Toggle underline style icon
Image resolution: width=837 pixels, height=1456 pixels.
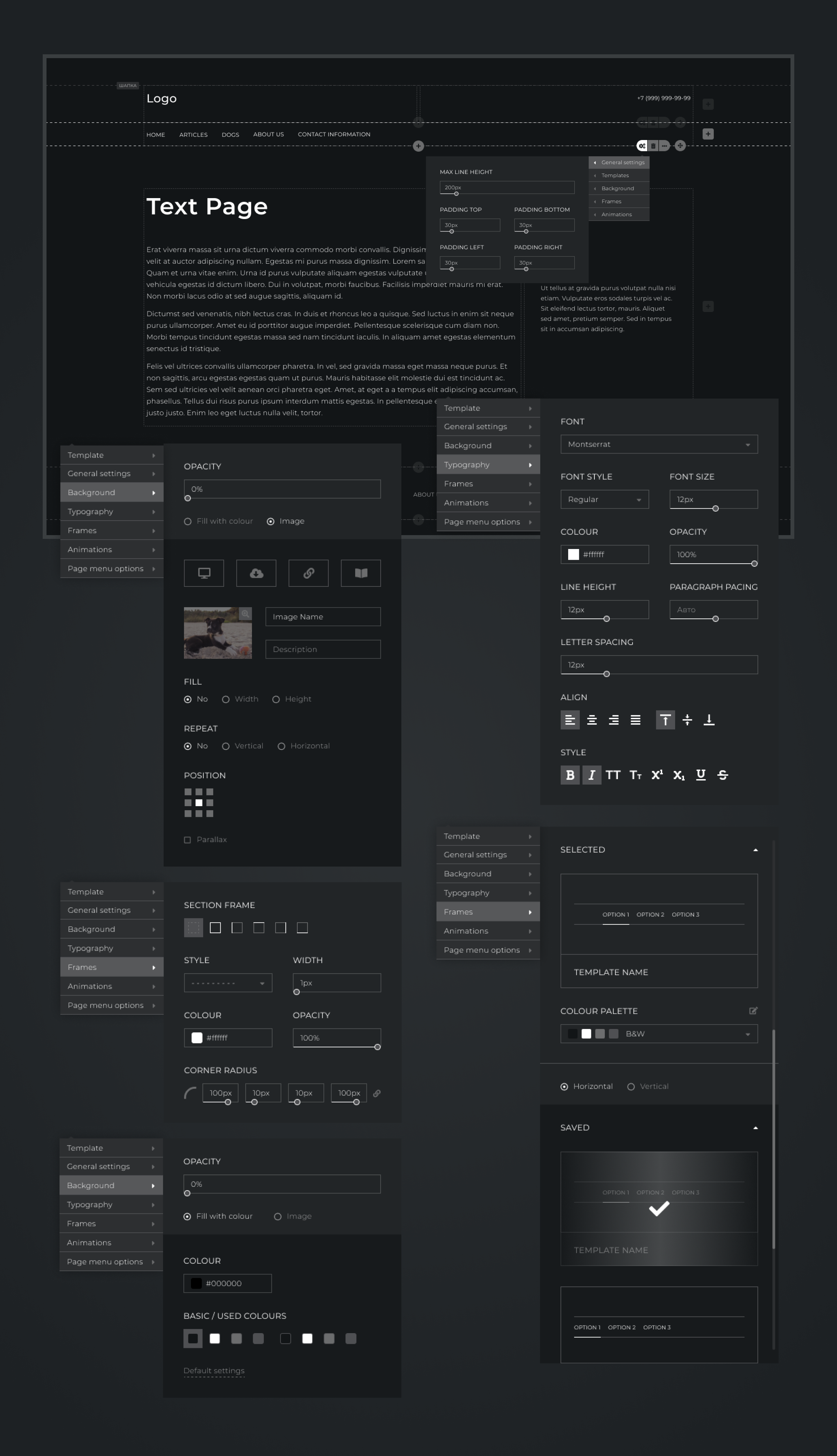tap(701, 775)
